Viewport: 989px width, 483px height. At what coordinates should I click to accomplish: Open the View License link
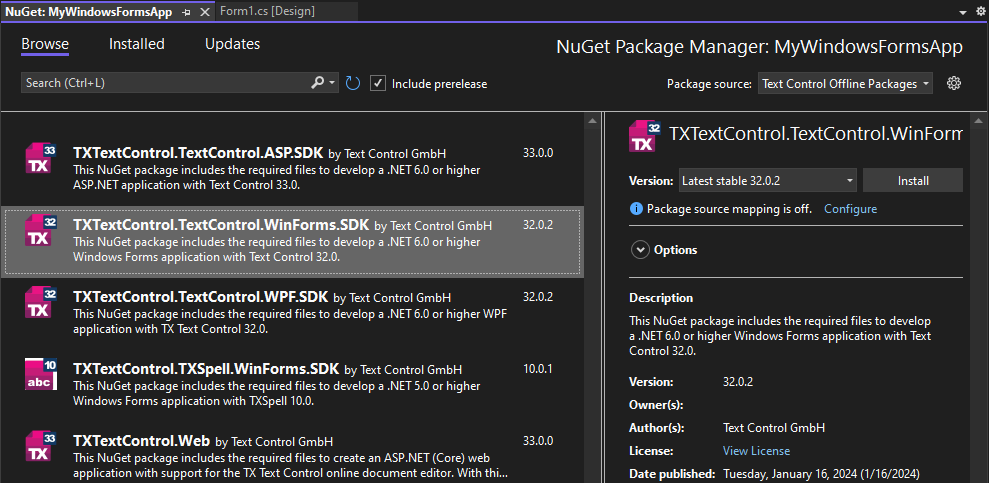(756, 451)
